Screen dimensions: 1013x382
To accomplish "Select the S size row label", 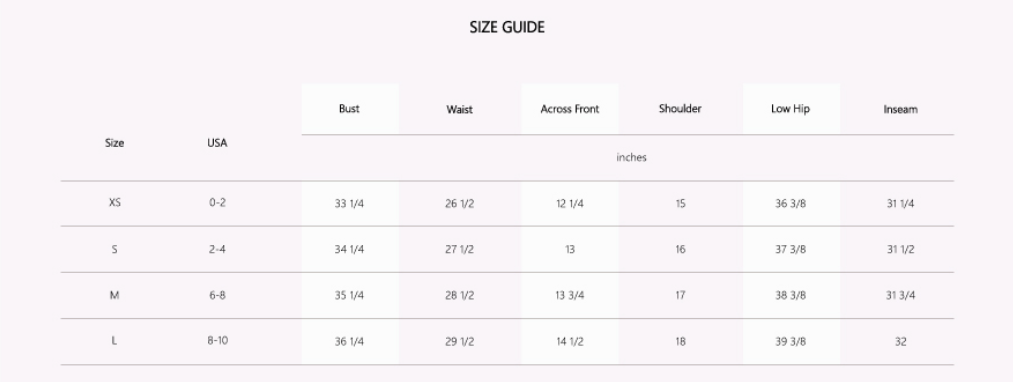I will coord(114,249).
